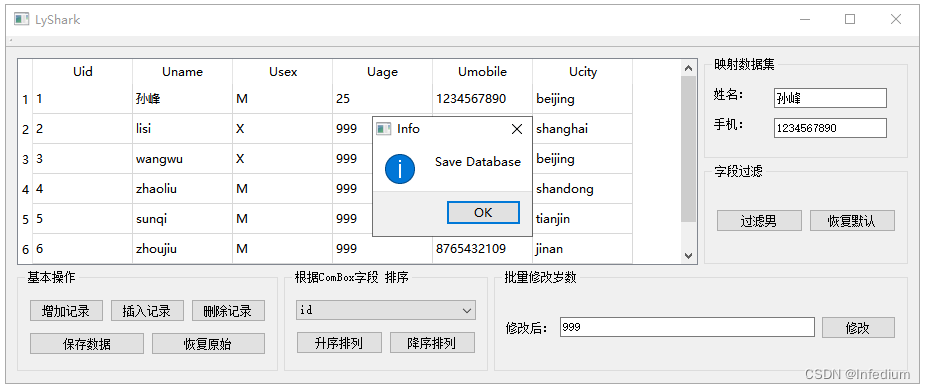
Task: Click the LyShark window title icon
Action: (x=21, y=19)
